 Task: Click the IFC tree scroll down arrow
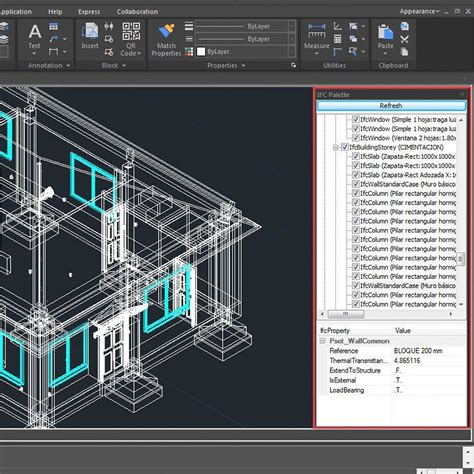461,304
